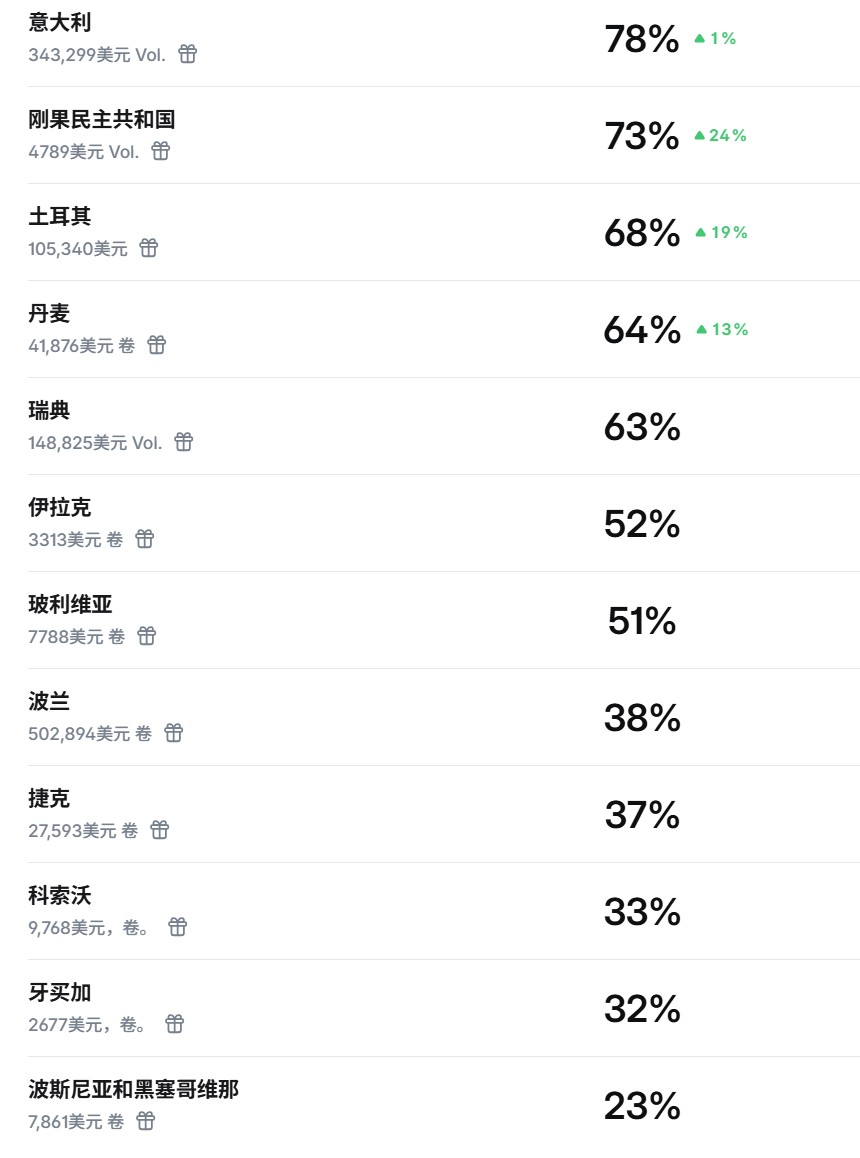Click the gift icon under 刚果民主共和国
The image size is (860, 1158).
pos(161,151)
